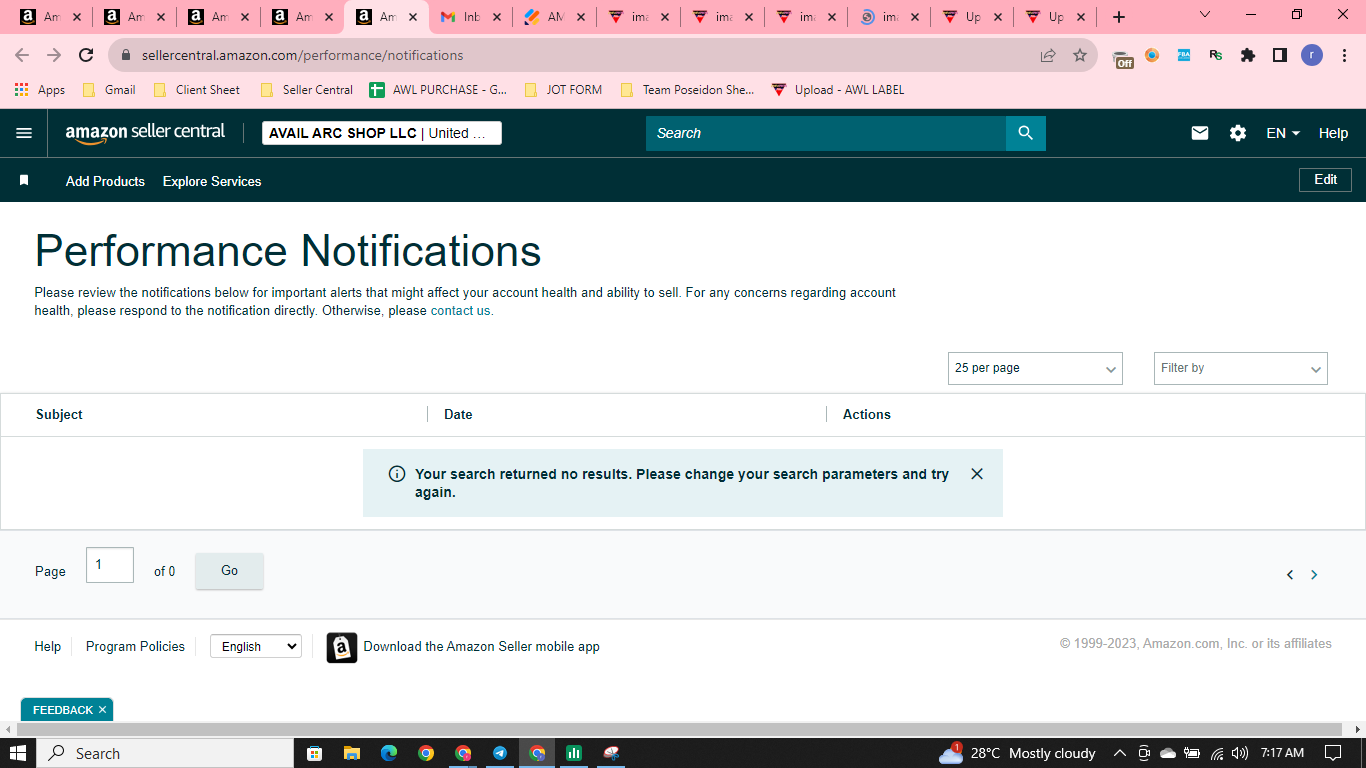
Task: Open the Filter by dropdown
Action: point(1241,368)
